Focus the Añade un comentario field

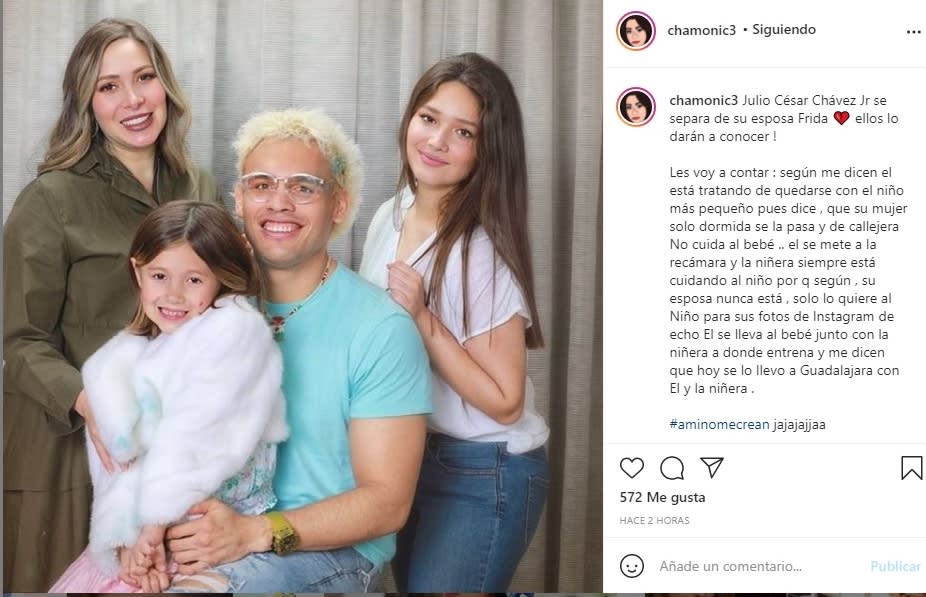coord(759,566)
